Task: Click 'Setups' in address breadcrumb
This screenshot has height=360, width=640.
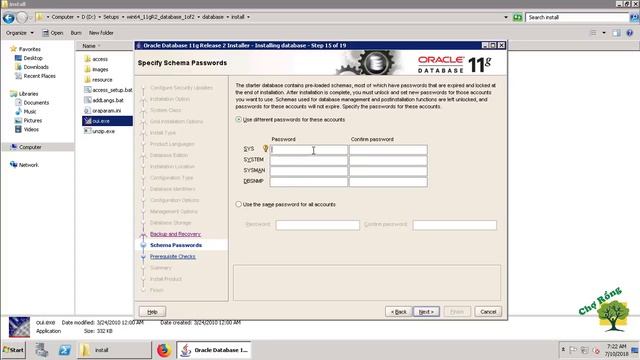Action: (x=111, y=17)
